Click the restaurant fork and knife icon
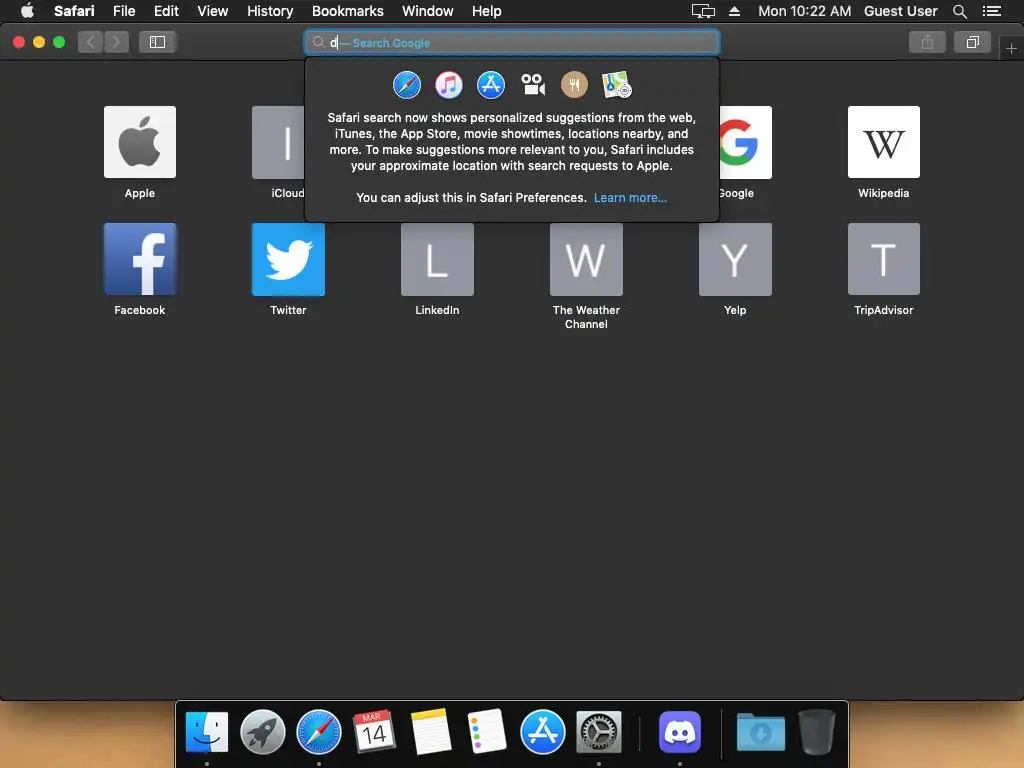Viewport: 1024px width, 768px height. pyautogui.click(x=575, y=85)
